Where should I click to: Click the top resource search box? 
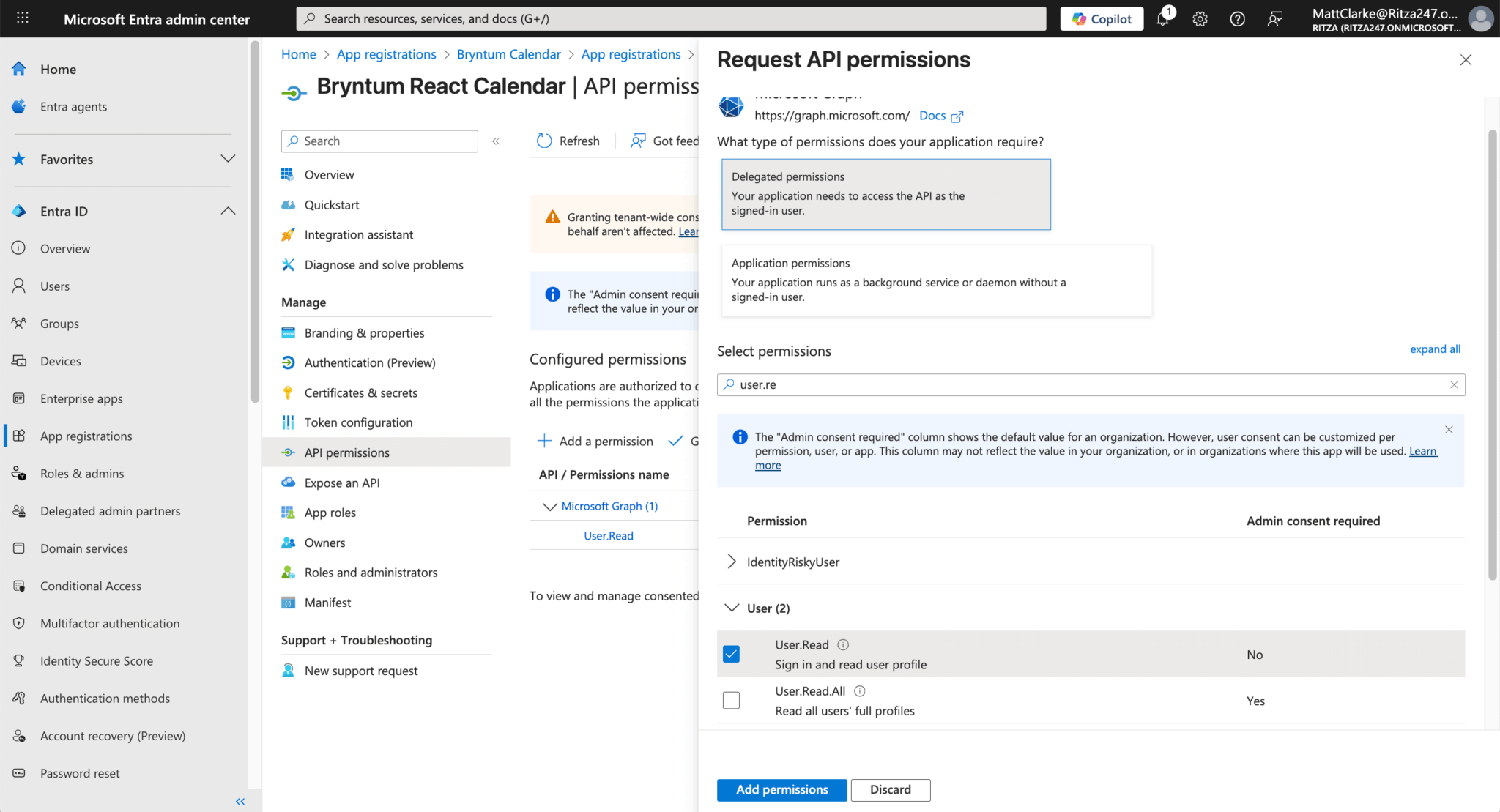point(670,19)
